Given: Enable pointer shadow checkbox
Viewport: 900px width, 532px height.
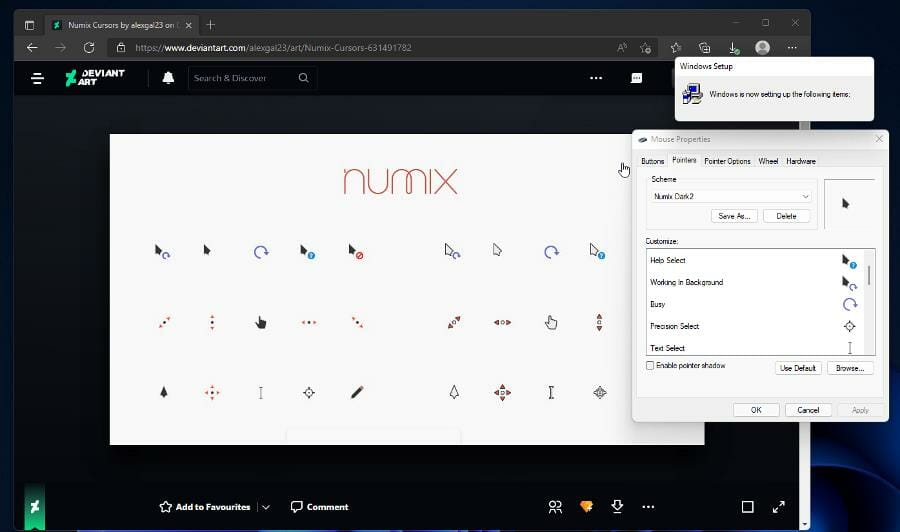Looking at the screenshot, I should click(x=650, y=366).
